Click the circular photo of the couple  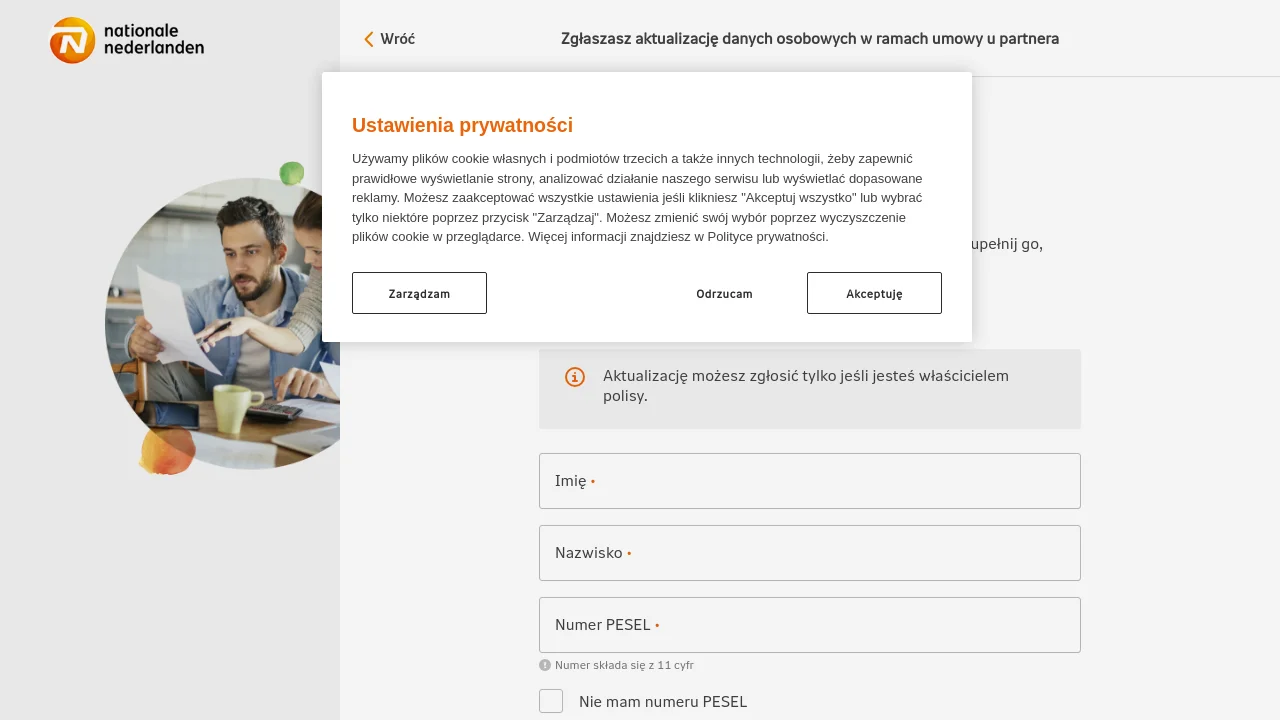pyautogui.click(x=222, y=320)
